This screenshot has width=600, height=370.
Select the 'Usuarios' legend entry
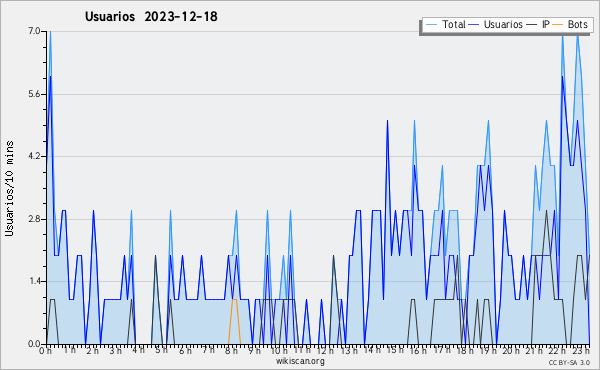pyautogui.click(x=496, y=24)
